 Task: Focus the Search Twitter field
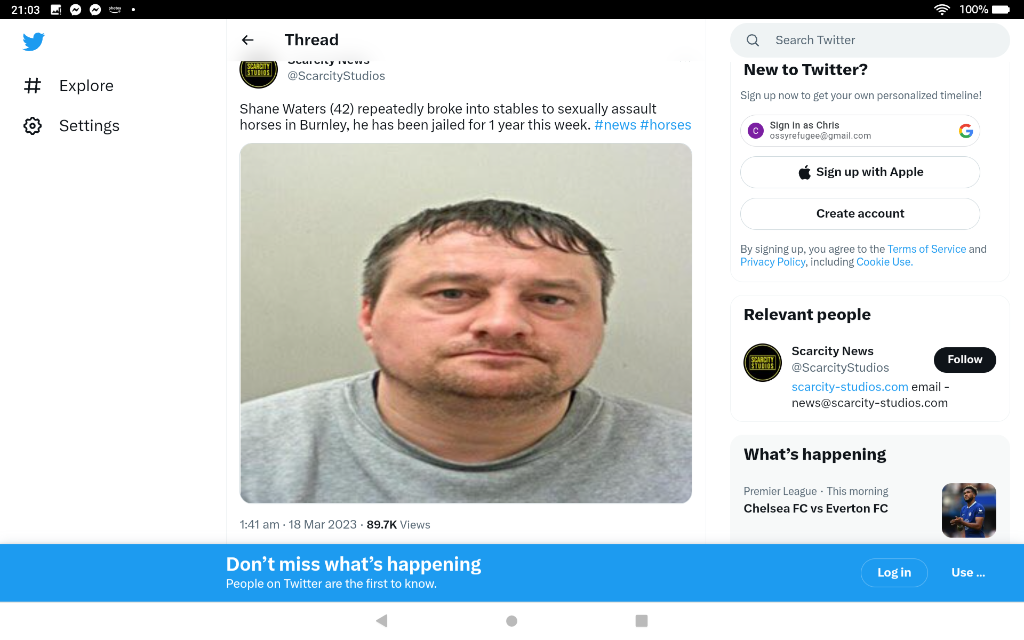[x=870, y=40]
